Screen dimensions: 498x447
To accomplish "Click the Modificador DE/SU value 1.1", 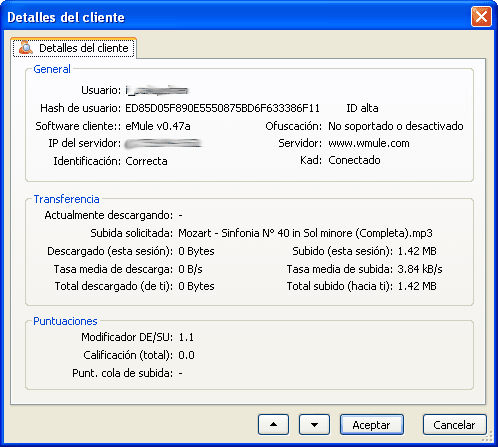I will point(186,337).
